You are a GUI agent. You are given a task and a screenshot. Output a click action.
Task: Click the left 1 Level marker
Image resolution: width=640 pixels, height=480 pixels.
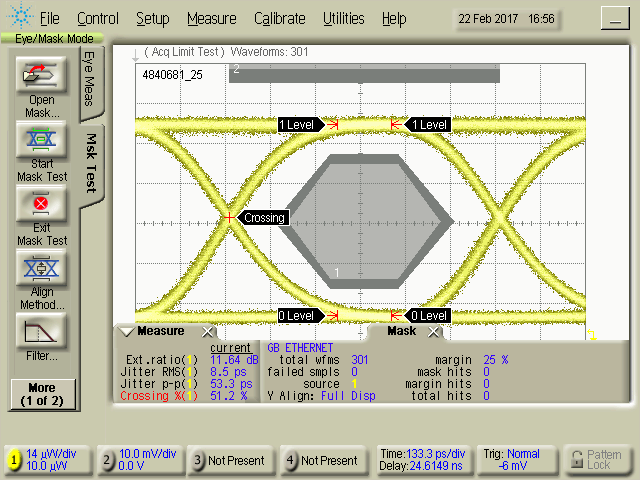click(x=301, y=124)
